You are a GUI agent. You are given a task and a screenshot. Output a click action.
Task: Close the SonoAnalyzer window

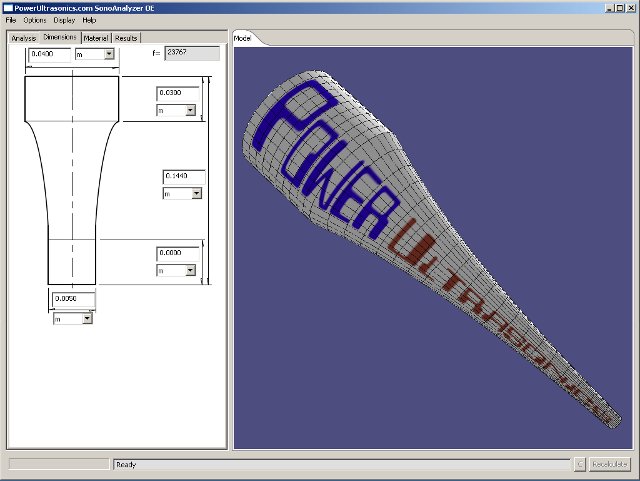(x=631, y=8)
